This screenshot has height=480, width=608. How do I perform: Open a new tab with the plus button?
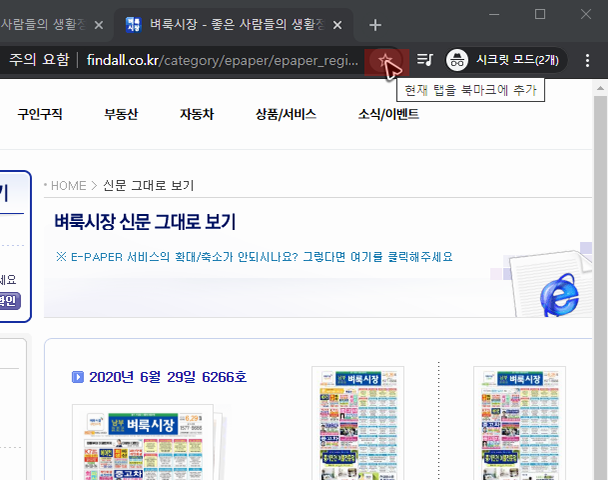click(x=375, y=25)
